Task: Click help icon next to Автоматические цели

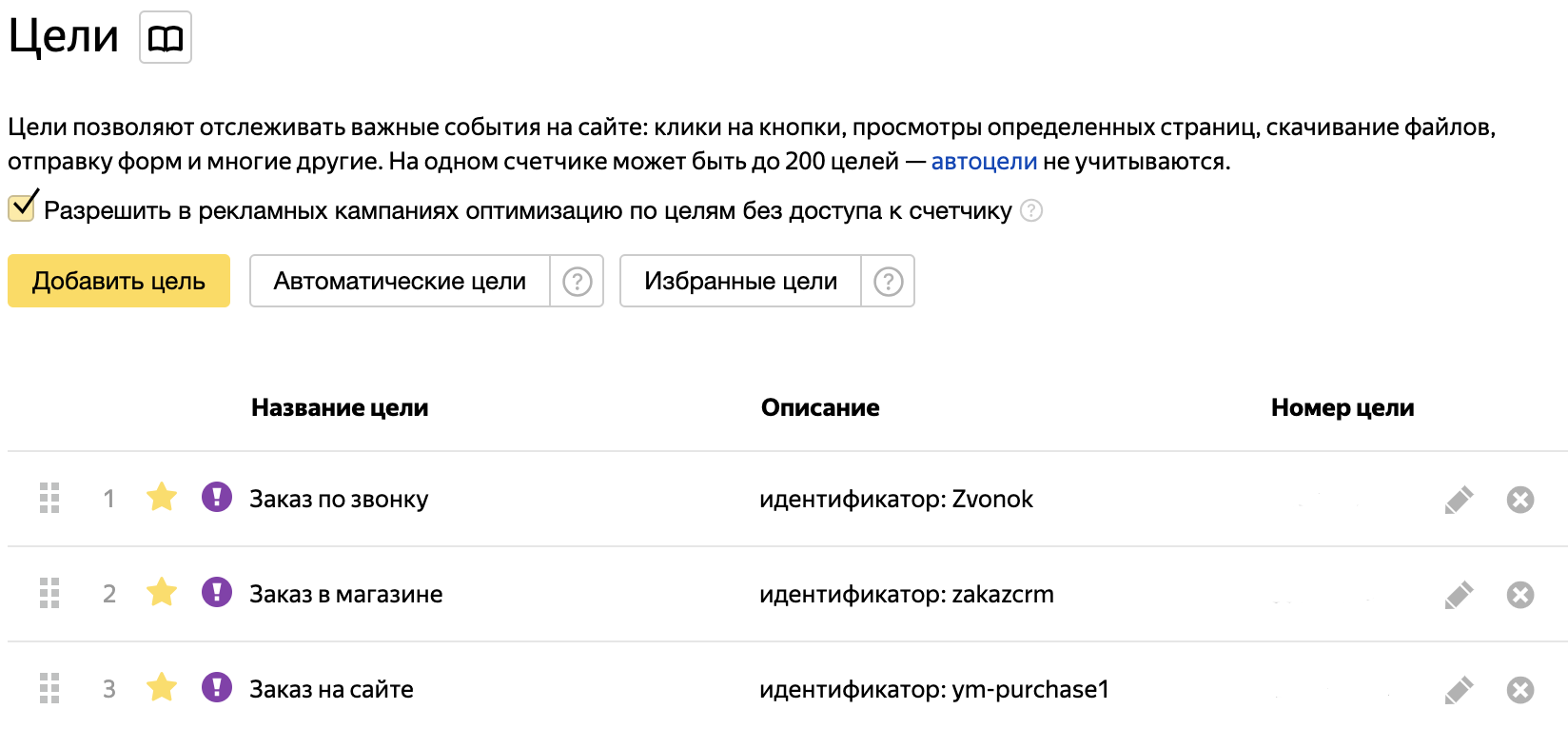Action: click(x=577, y=281)
